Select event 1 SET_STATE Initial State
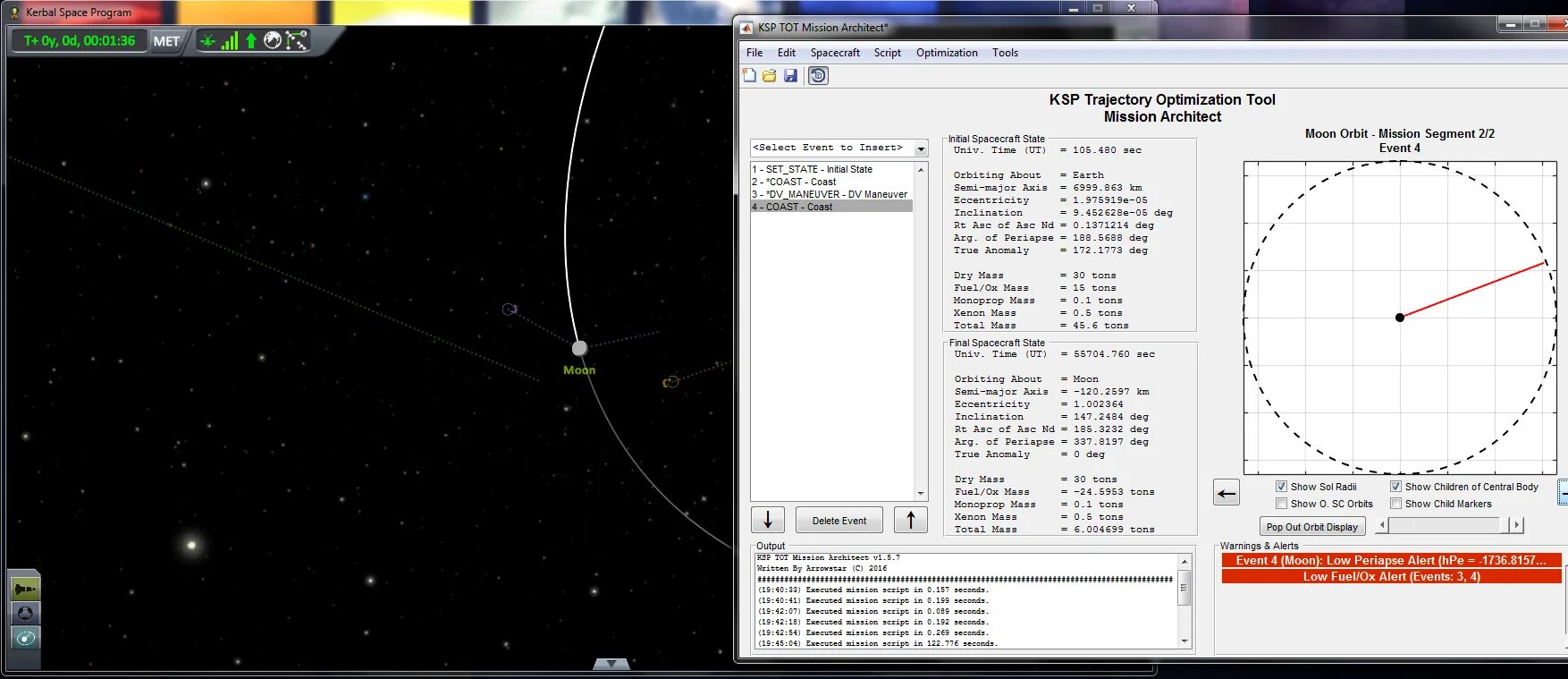This screenshot has height=679, width=1568. point(831,169)
